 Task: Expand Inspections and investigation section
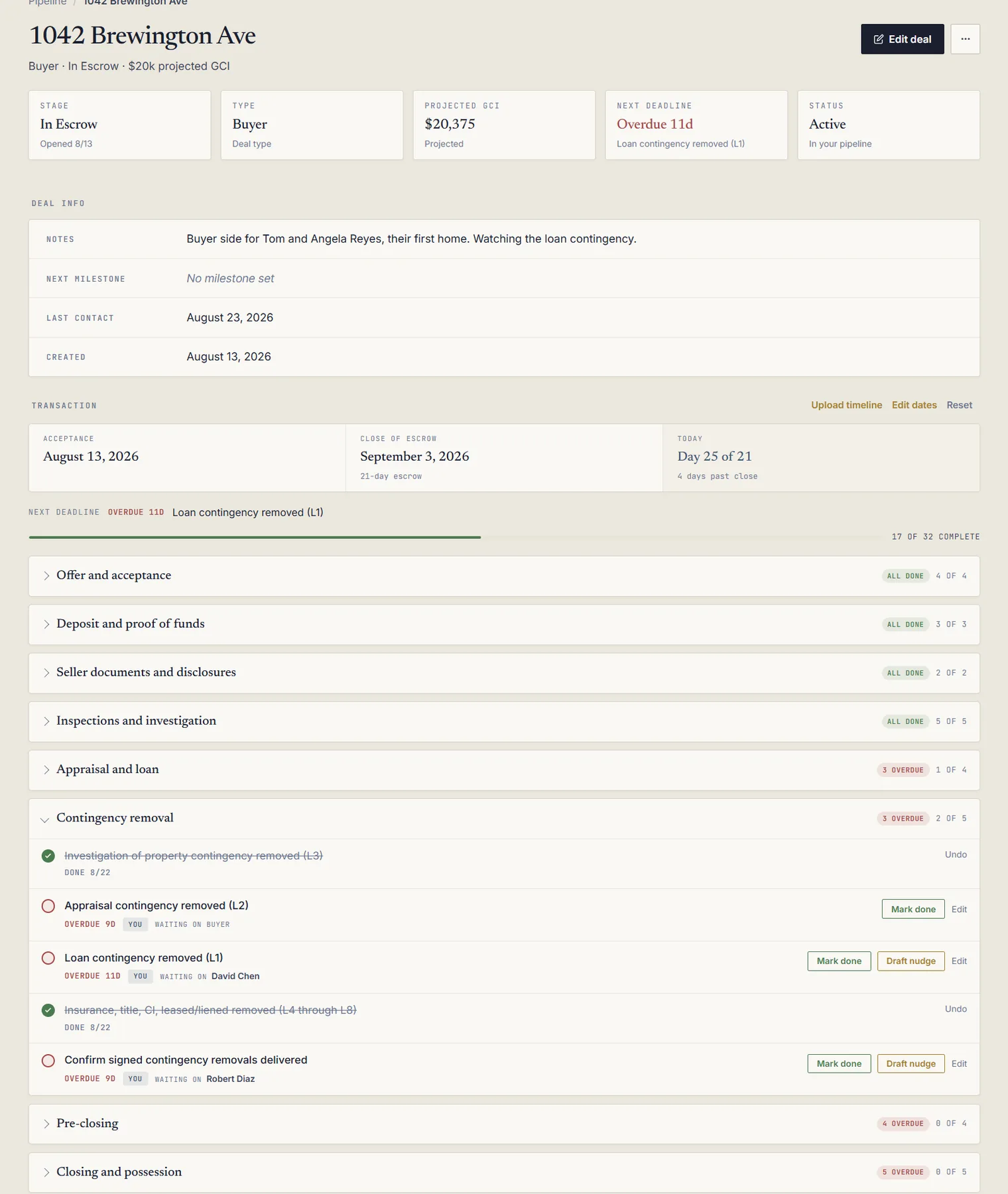[504, 721]
